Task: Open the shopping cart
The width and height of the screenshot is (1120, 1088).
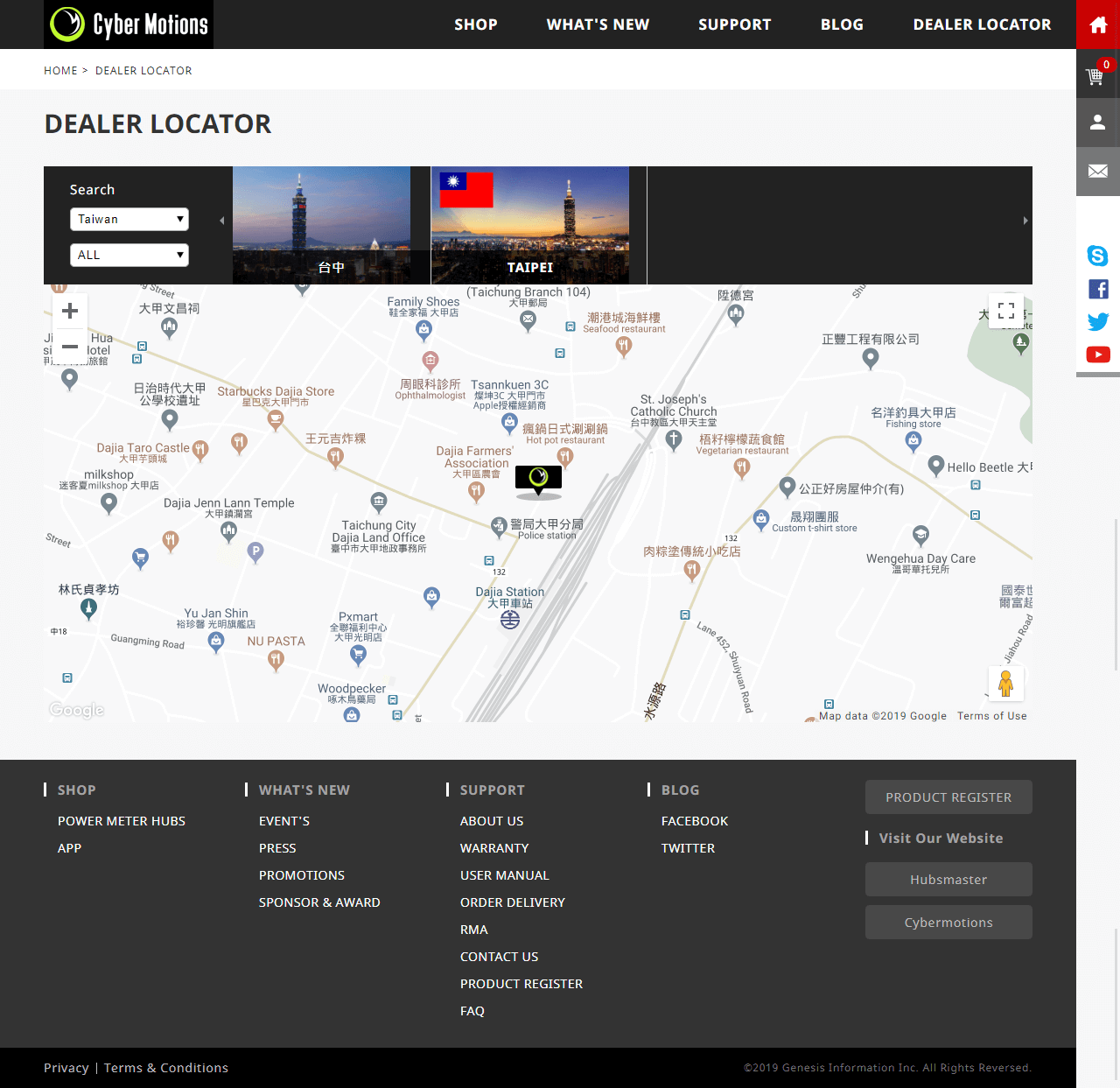Action: tap(1095, 75)
